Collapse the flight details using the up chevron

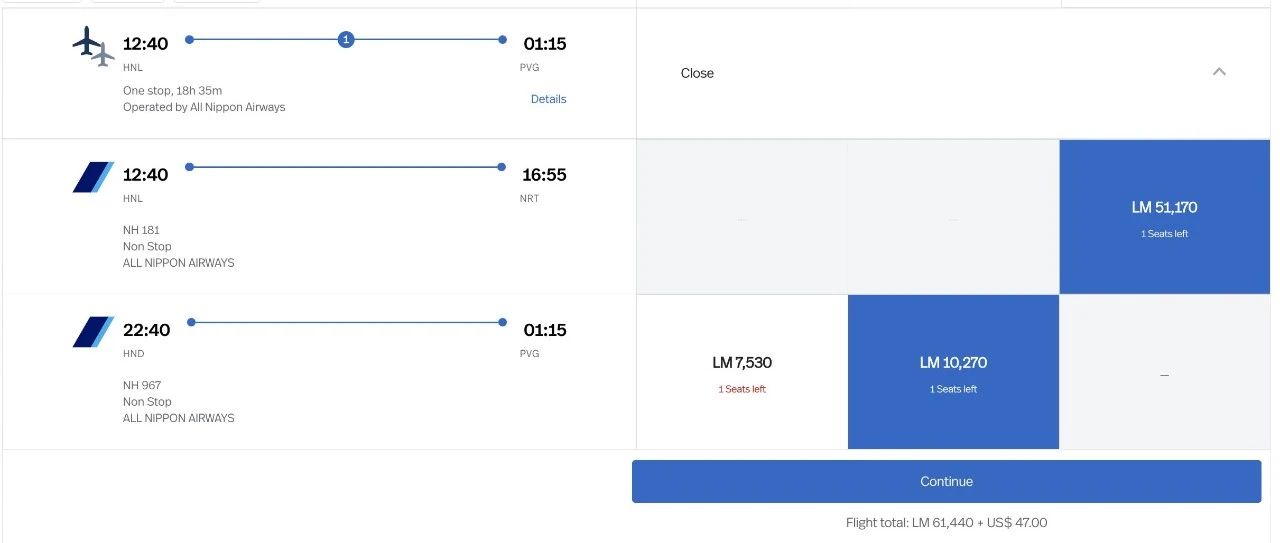point(1219,72)
